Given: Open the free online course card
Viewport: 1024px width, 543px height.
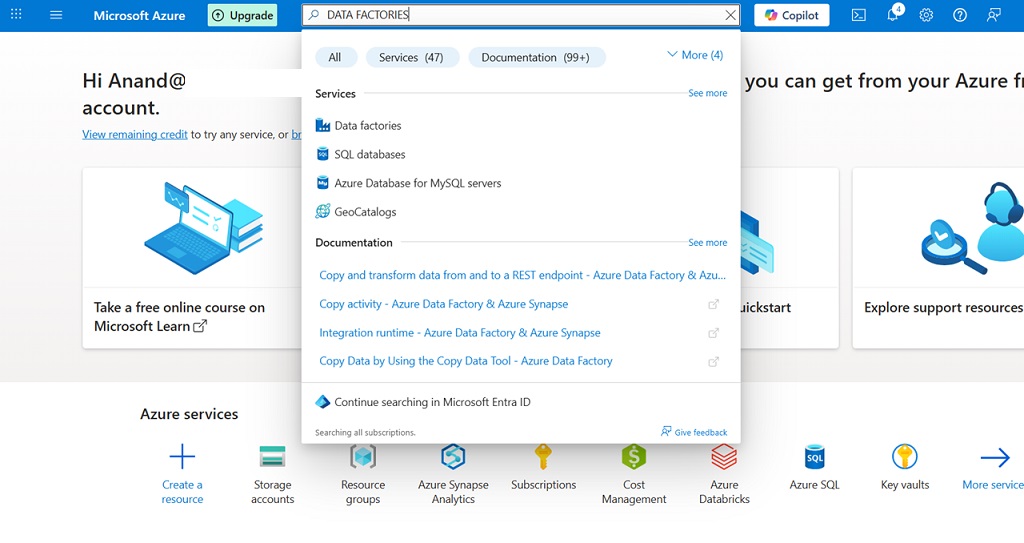Looking at the screenshot, I should [192, 257].
